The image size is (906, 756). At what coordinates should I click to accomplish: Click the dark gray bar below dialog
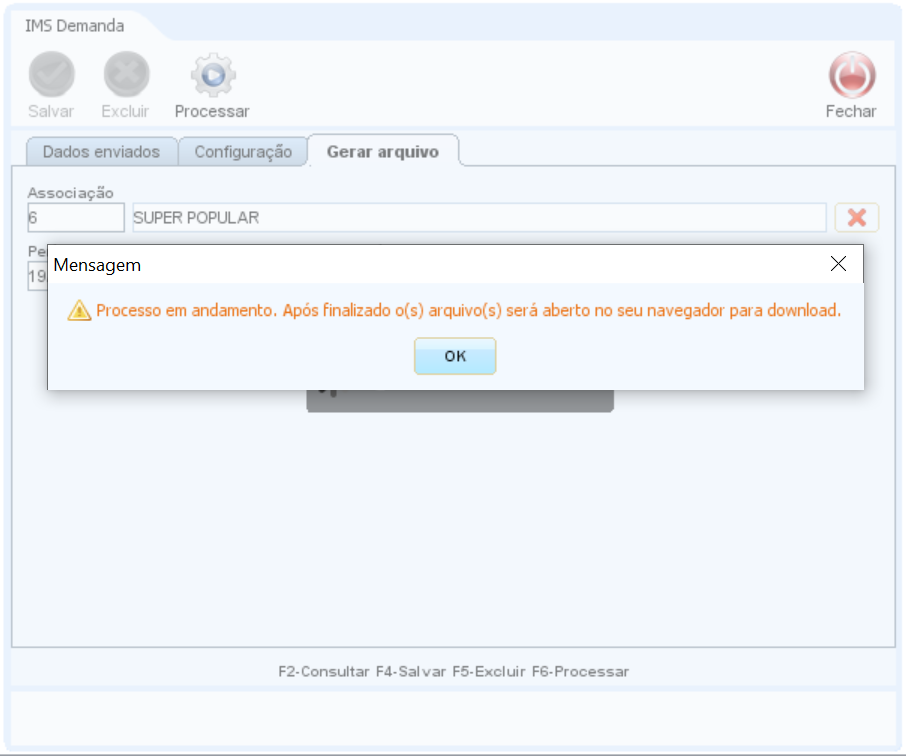459,401
